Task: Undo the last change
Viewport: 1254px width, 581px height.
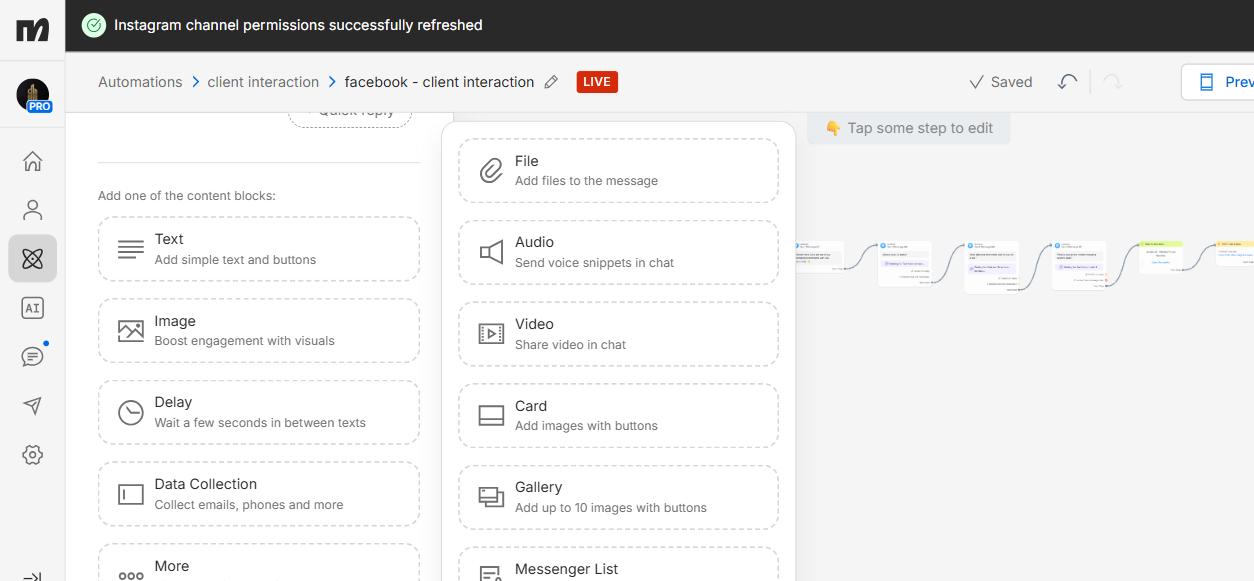Action: click(1067, 82)
